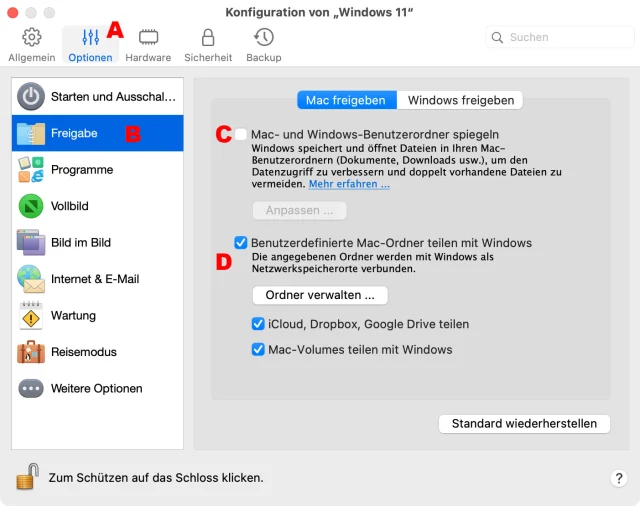Uncheck Benutzerdefinierte Mac-Ordner teilen mit Windows
Viewport: 640px width, 506px height.
coord(241,242)
